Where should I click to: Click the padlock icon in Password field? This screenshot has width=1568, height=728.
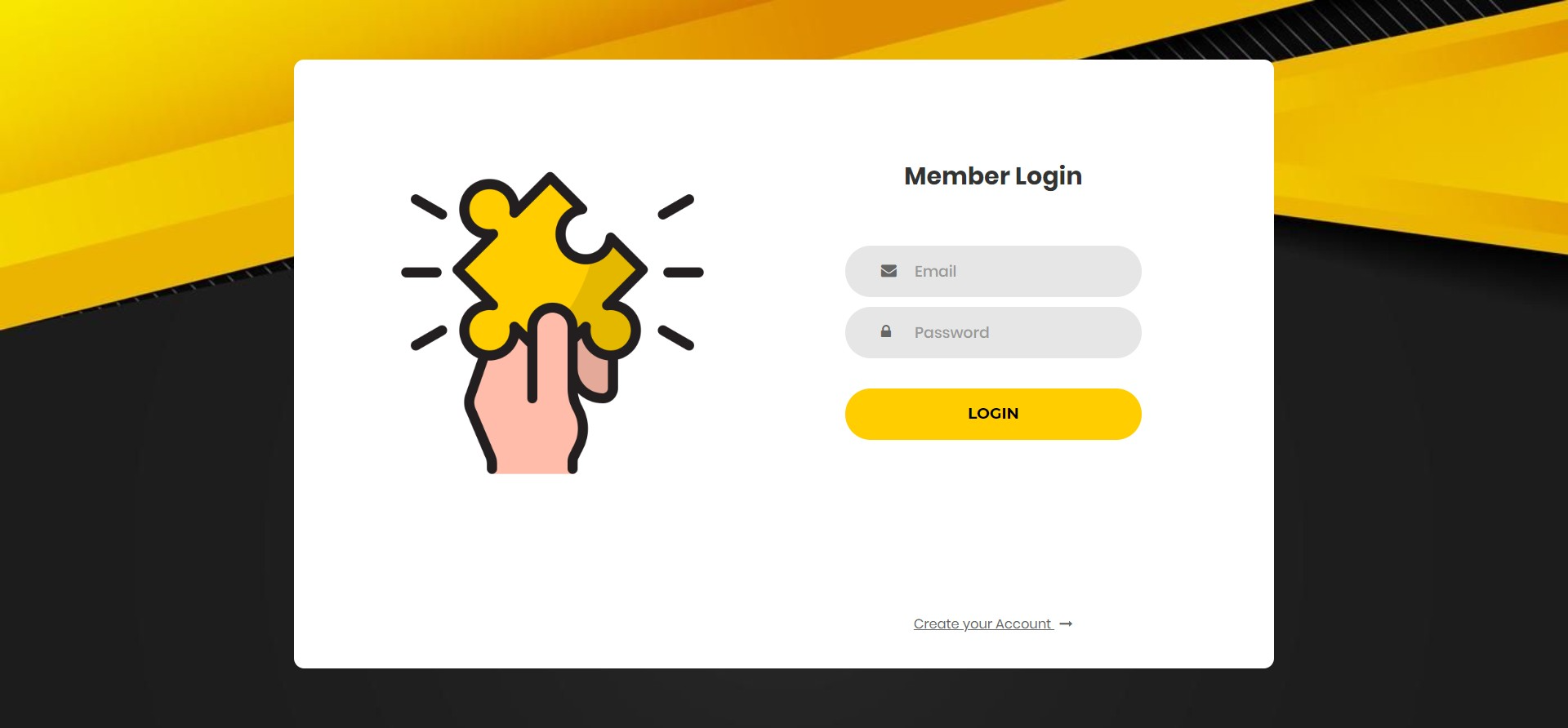886,331
